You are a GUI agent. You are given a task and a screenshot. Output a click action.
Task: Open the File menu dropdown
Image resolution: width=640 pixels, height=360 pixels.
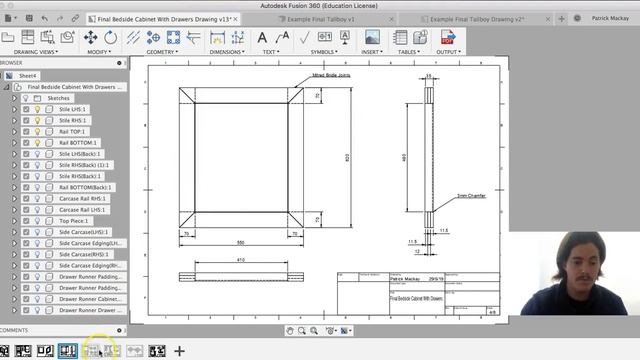point(11,18)
